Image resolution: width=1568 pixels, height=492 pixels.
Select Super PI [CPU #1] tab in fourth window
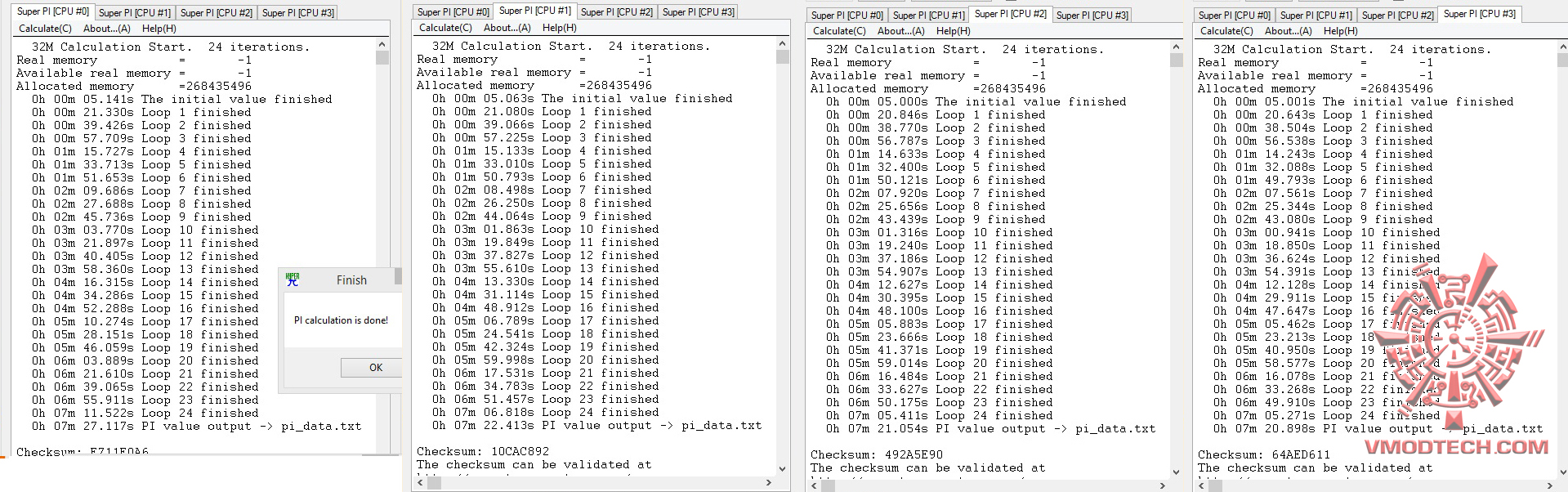pyautogui.click(x=1316, y=16)
